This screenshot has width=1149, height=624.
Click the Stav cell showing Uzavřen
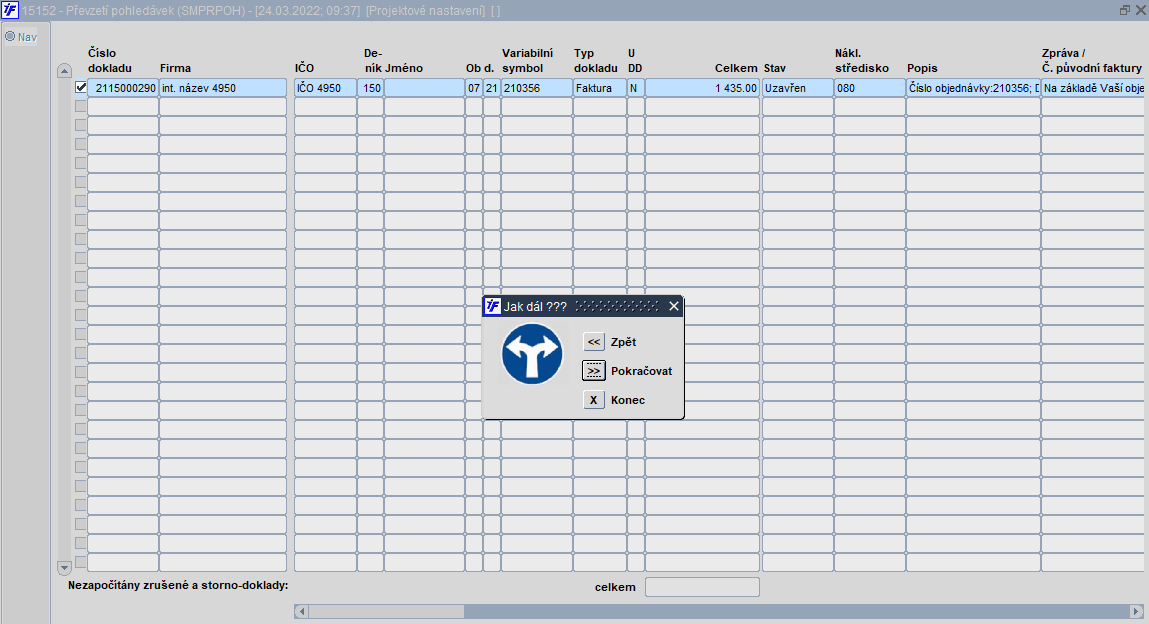coord(797,88)
